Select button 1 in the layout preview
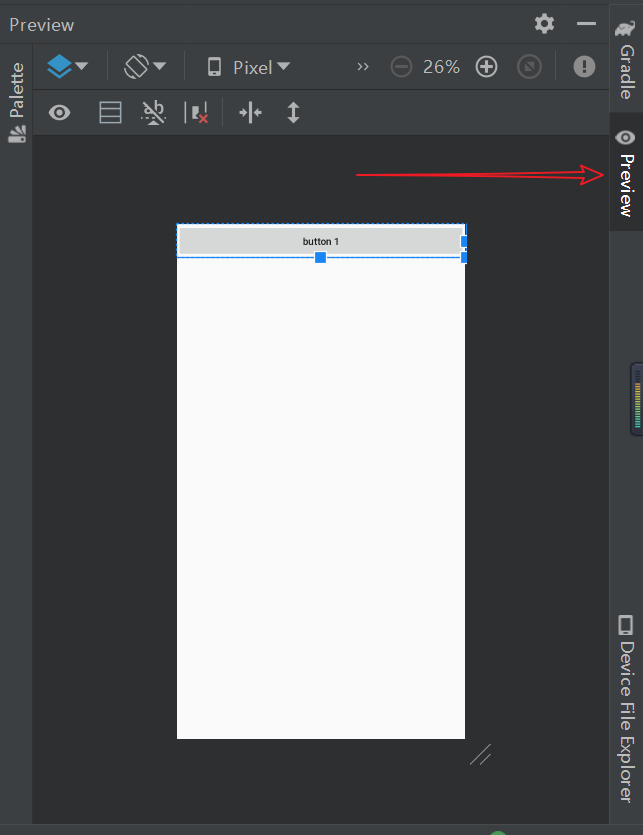643x835 pixels. click(x=321, y=241)
